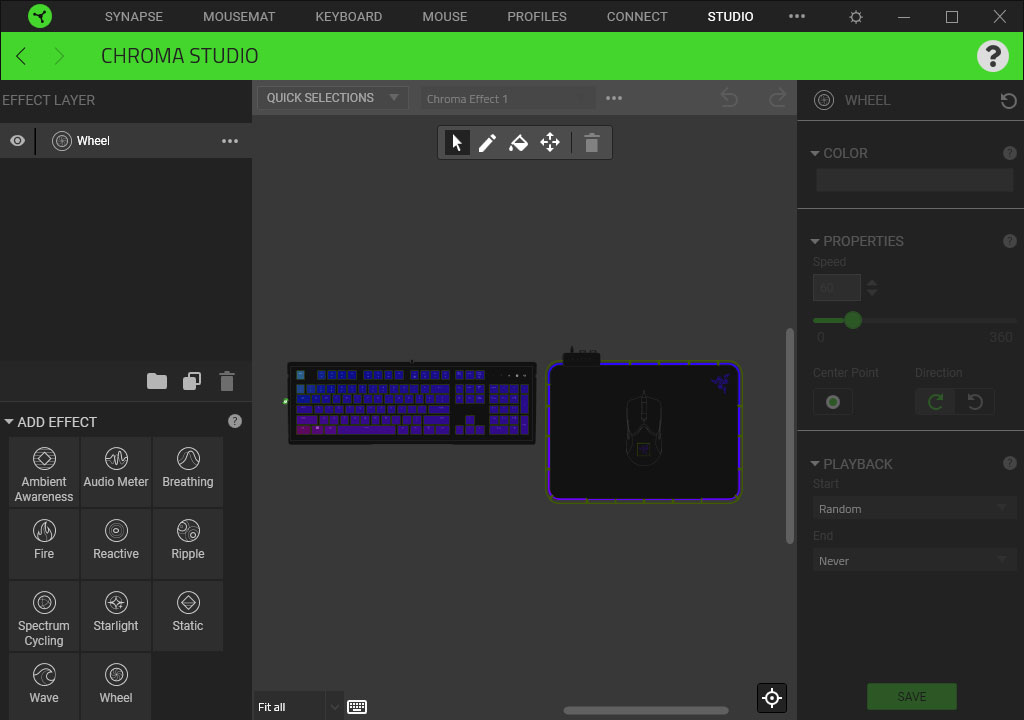Click the Razer logo icon
This screenshot has height=720, width=1024.
click(x=40, y=16)
